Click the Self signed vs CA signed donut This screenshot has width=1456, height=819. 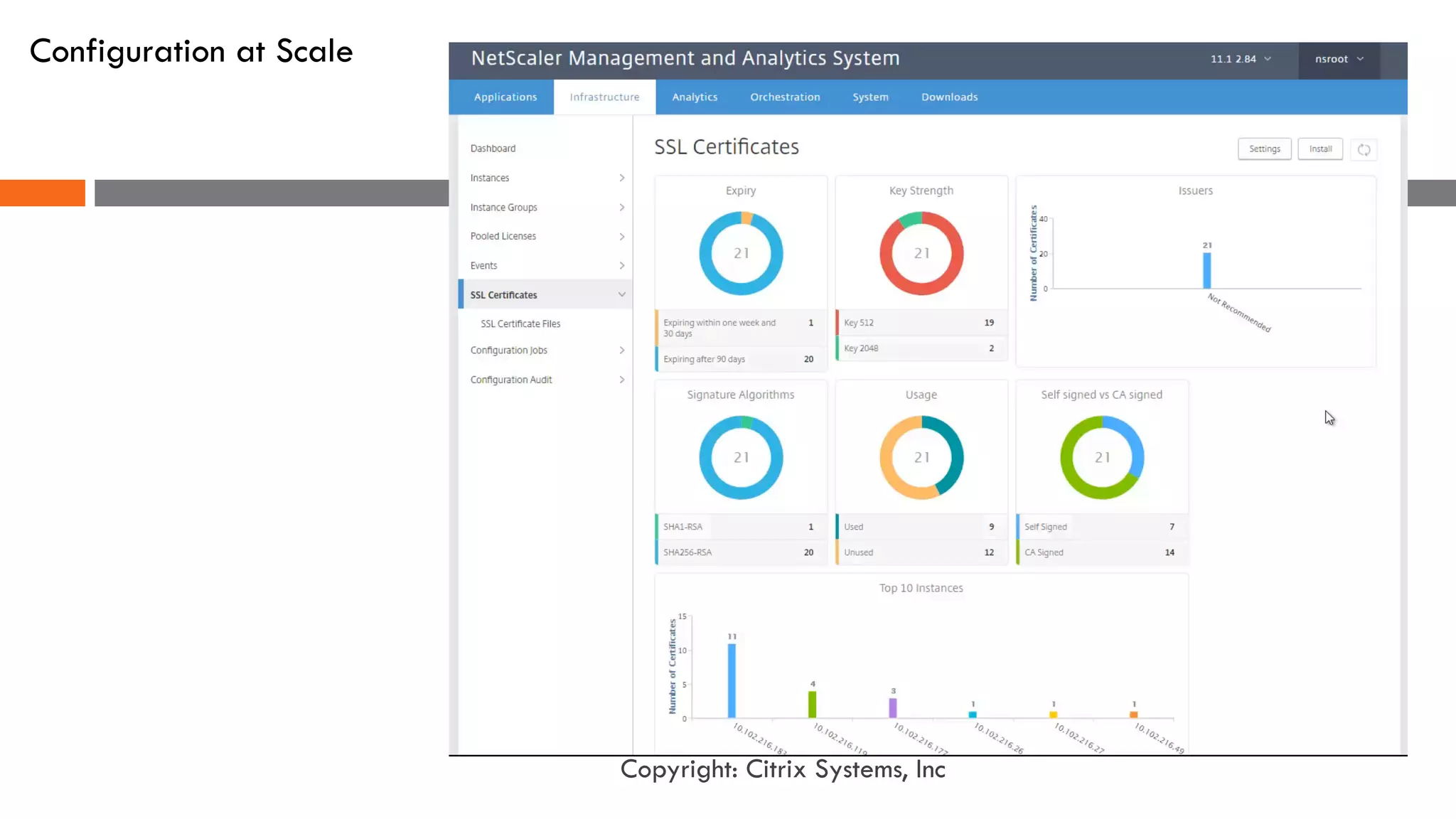[x=1102, y=457]
